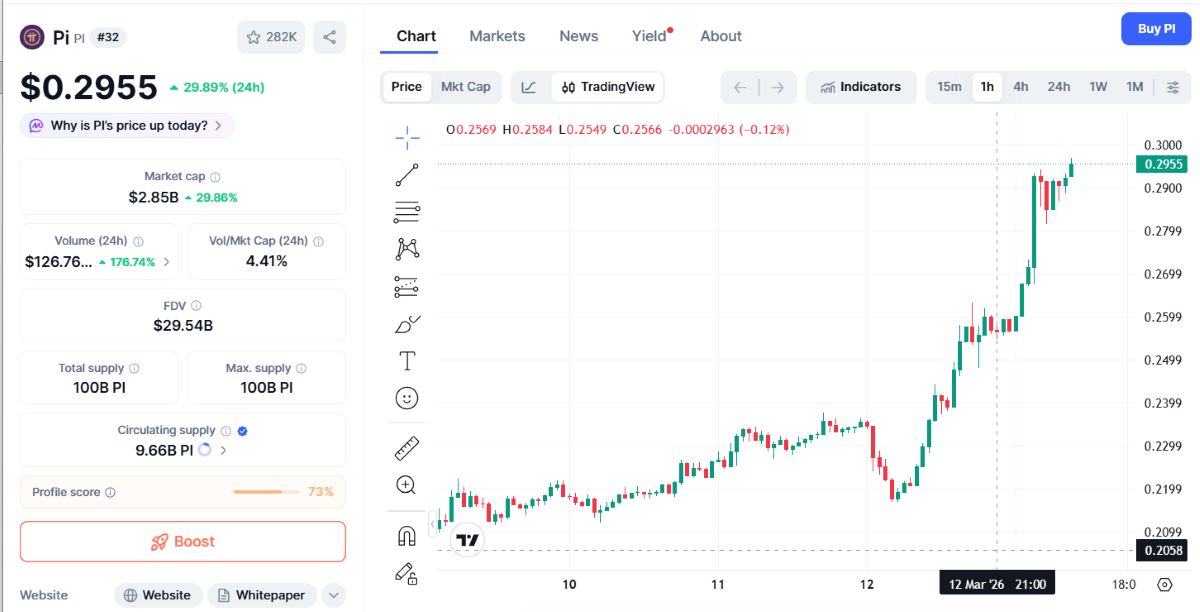The height and width of the screenshot is (612, 1200).
Task: Open the Website link
Action: (158, 595)
